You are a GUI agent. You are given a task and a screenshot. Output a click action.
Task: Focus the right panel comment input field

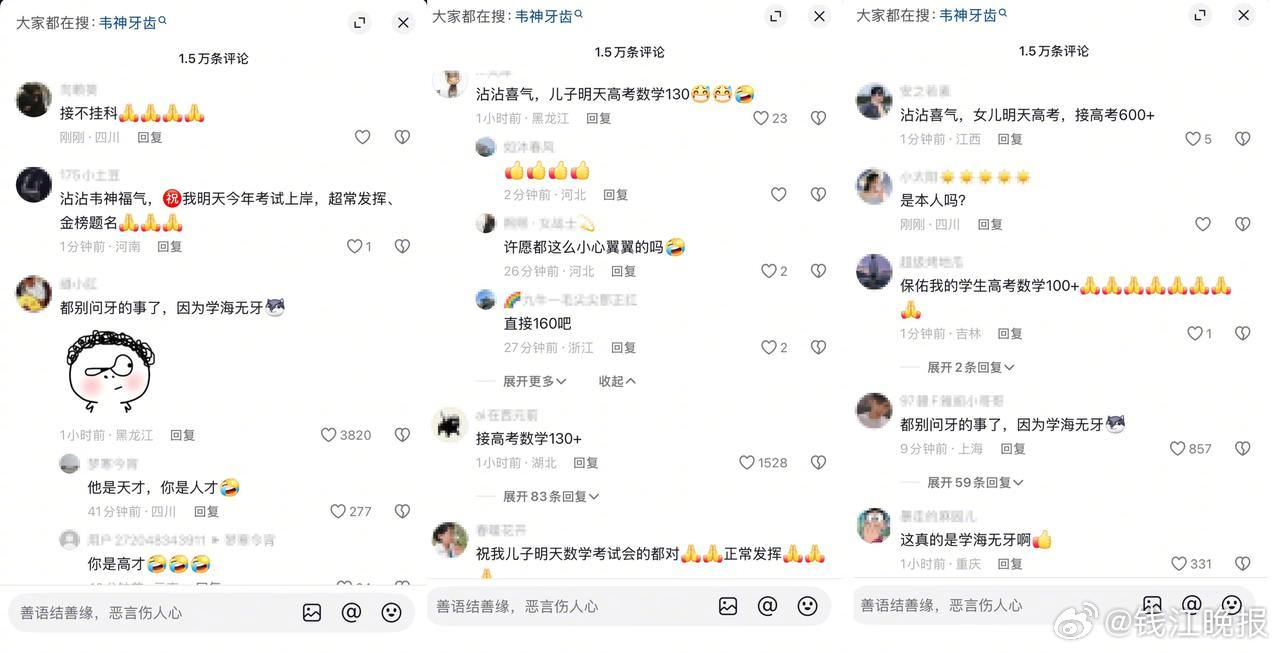[x=990, y=605]
